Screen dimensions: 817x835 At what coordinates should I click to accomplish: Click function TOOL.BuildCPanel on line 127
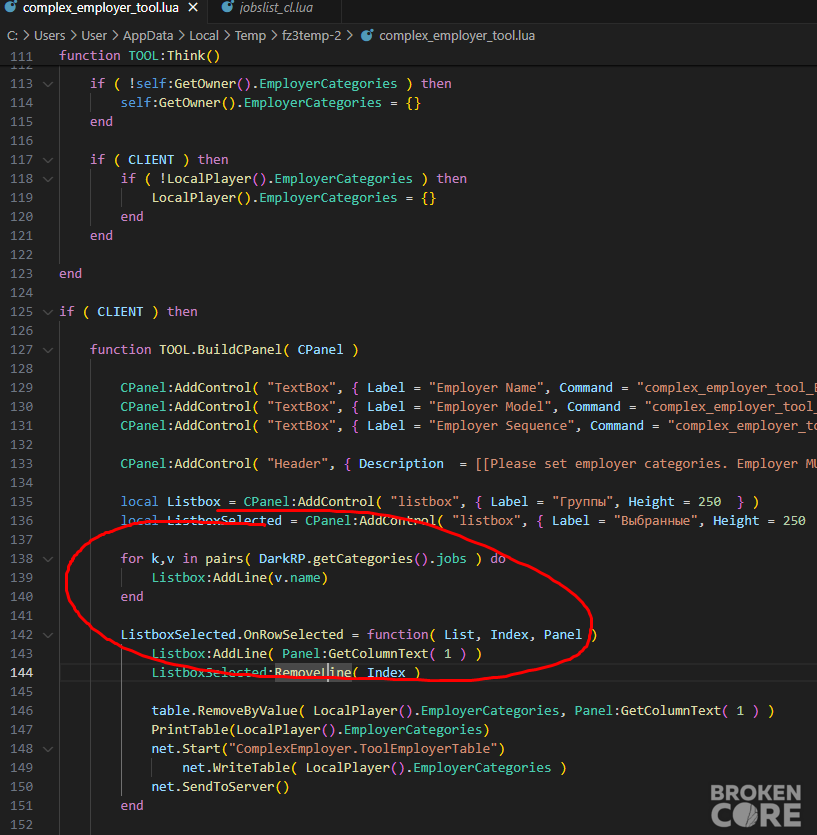coord(185,350)
